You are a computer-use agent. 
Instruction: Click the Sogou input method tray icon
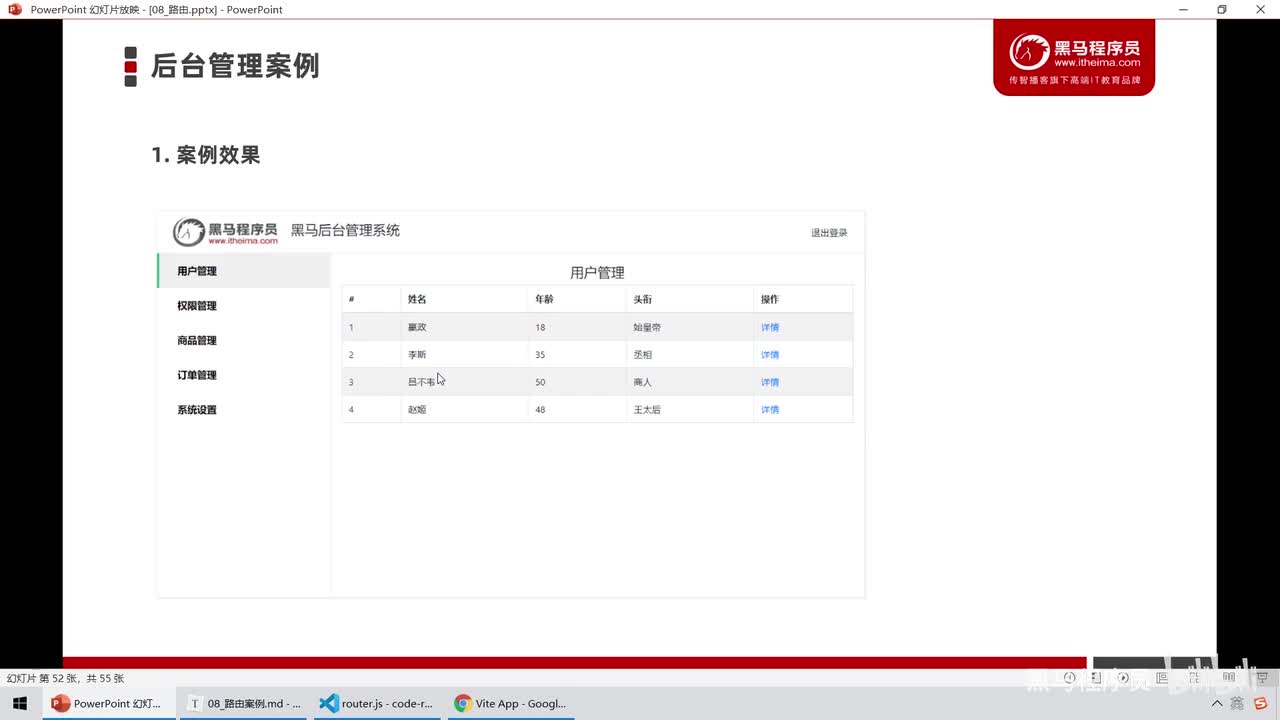pos(1261,703)
